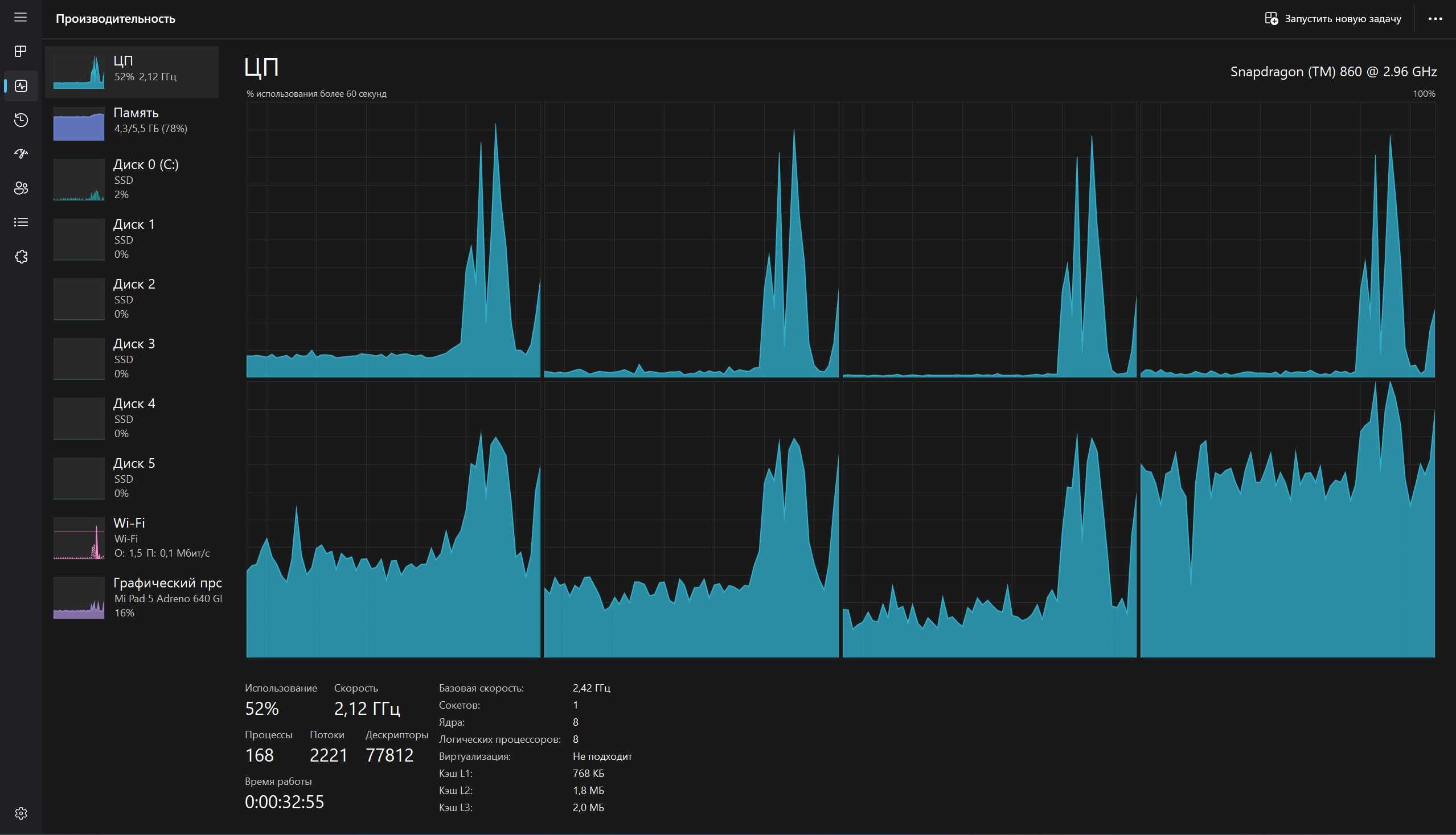
Task: Click L1 cache value '768 КБ'
Action: tap(588, 773)
